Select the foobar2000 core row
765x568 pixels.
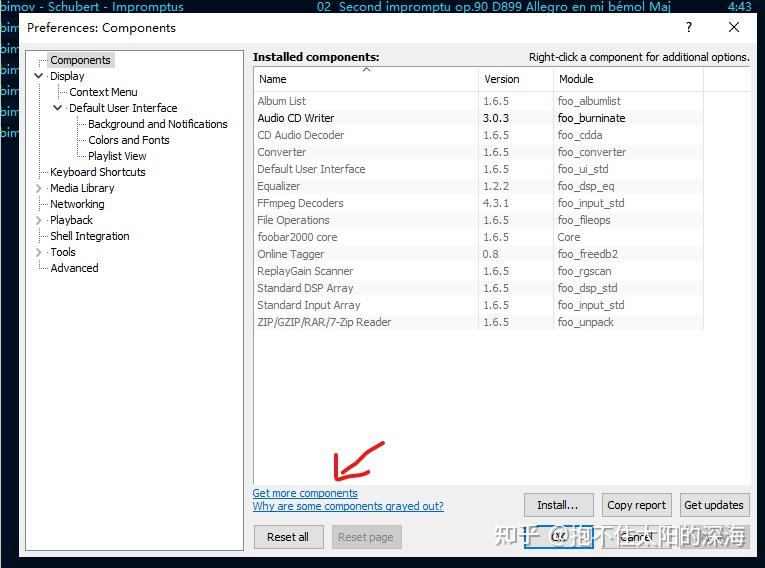[x=478, y=237]
